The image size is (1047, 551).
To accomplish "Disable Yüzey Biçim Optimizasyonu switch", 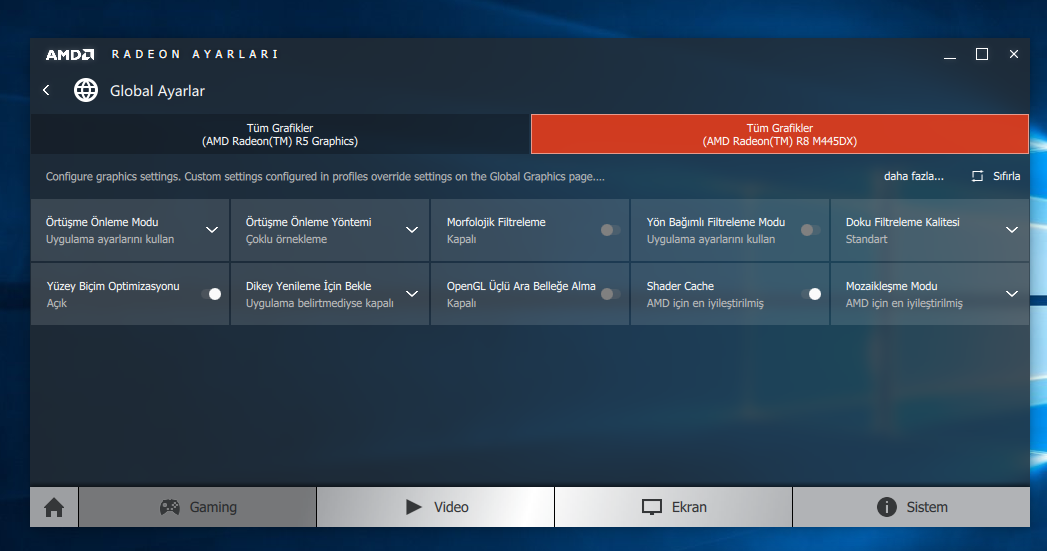I will (211, 294).
